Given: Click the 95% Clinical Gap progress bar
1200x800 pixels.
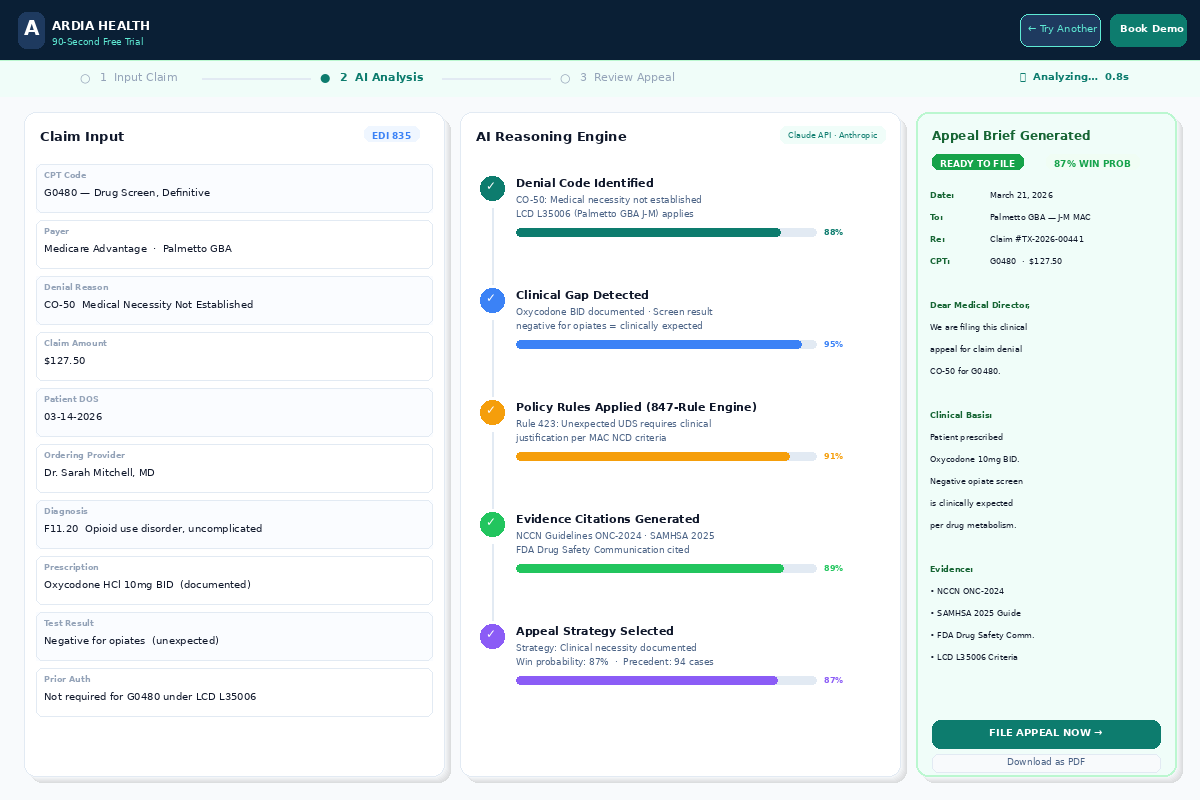Looking at the screenshot, I should click(660, 344).
